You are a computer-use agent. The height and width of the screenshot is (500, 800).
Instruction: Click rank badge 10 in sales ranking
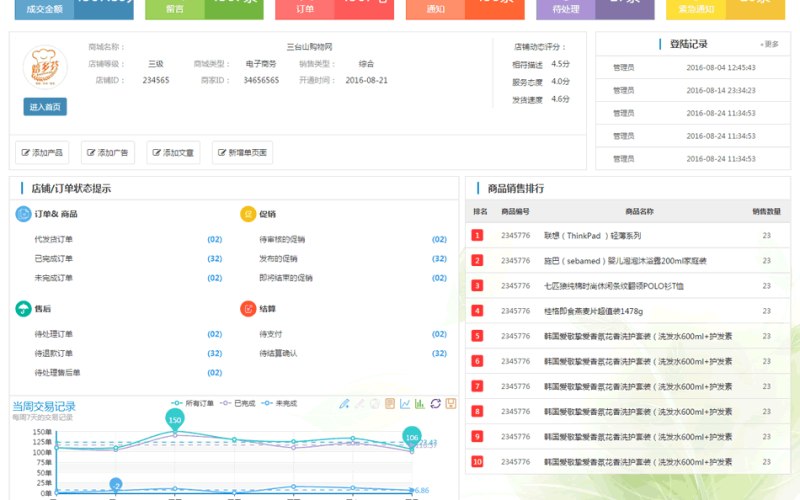point(477,462)
